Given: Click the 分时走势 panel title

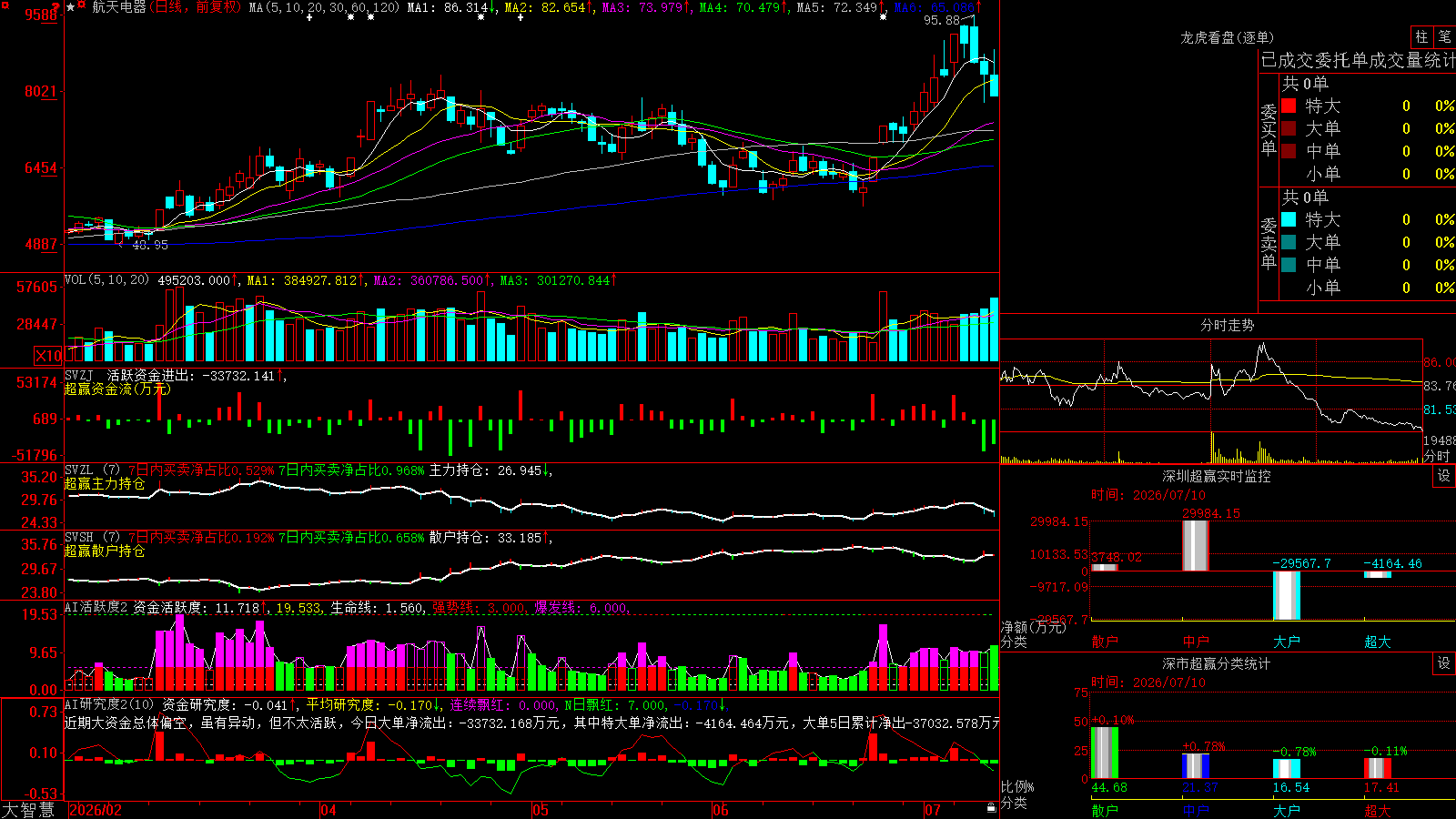Looking at the screenshot, I should 1227,325.
